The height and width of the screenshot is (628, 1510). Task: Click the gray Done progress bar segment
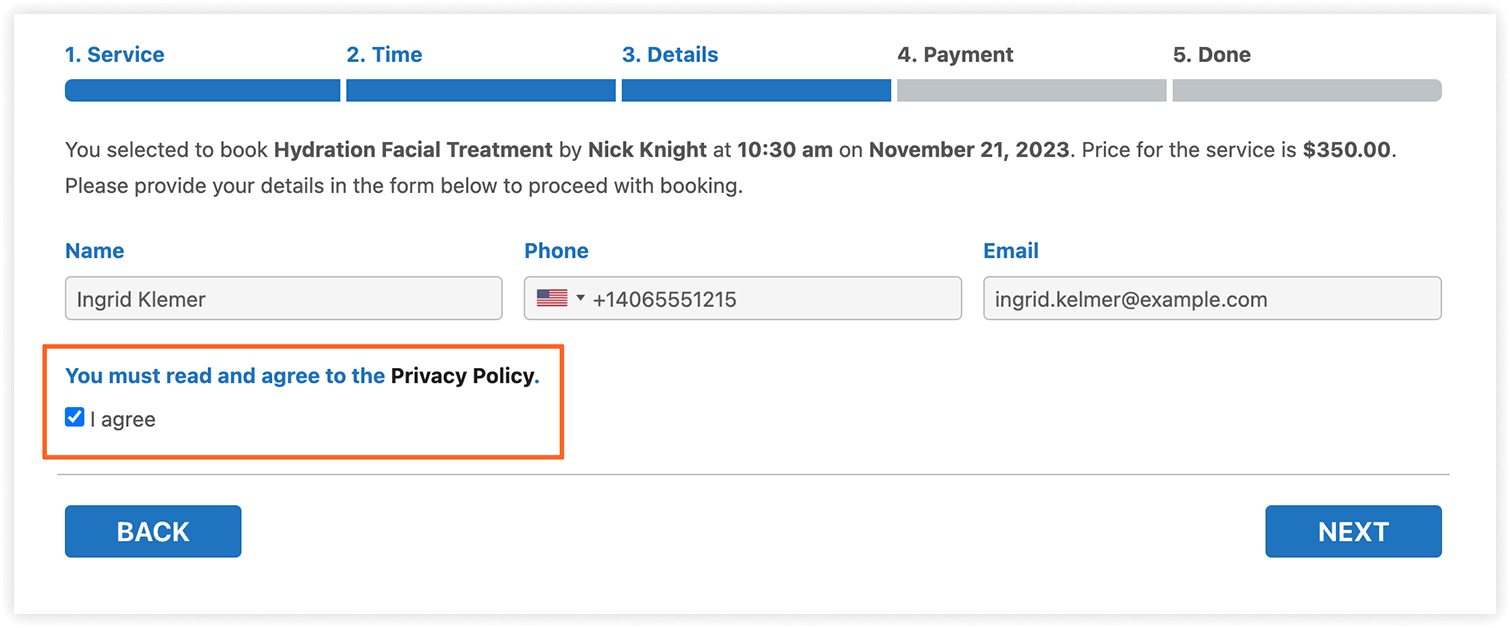1307,90
